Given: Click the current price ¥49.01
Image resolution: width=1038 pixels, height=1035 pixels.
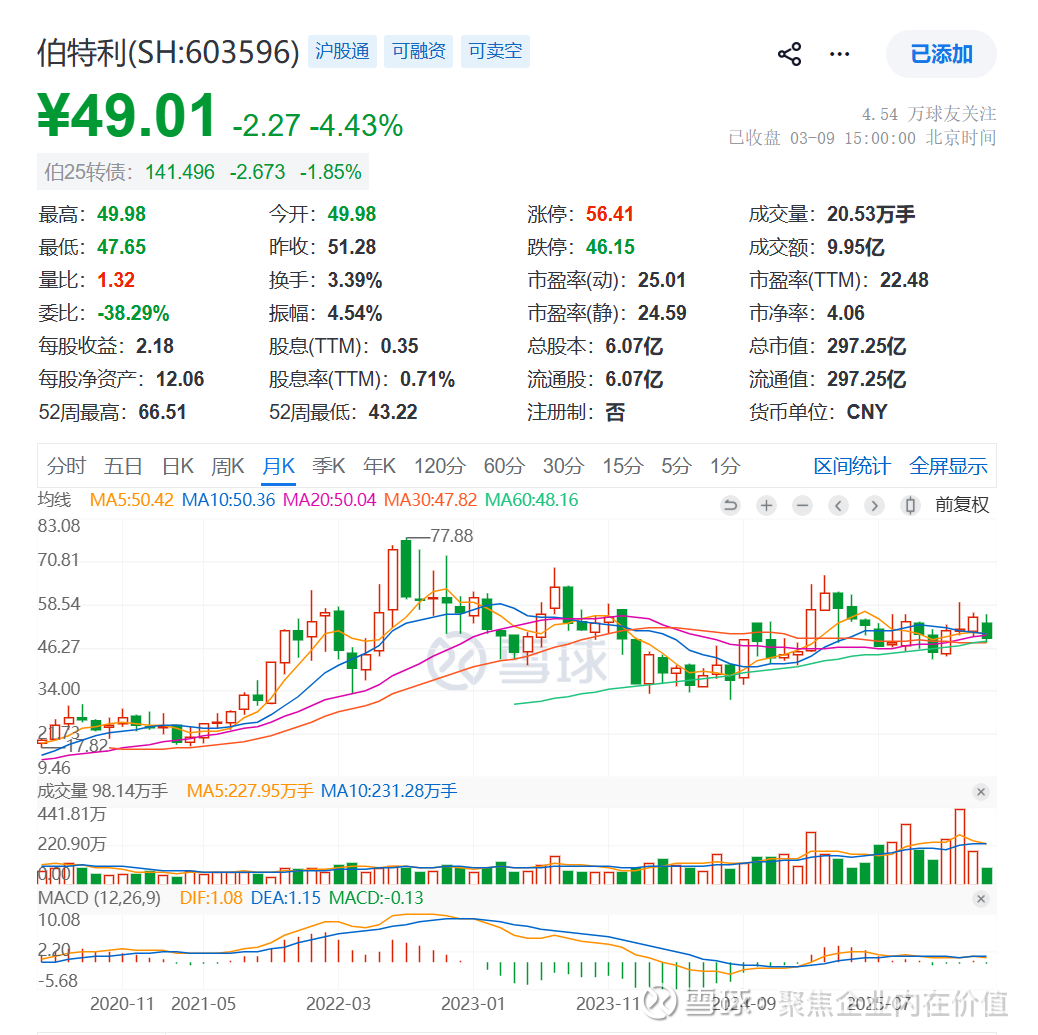Looking at the screenshot, I should pos(126,115).
